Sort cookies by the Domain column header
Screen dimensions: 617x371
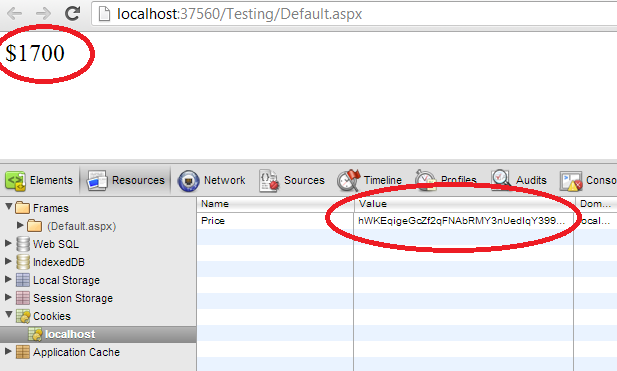click(596, 204)
